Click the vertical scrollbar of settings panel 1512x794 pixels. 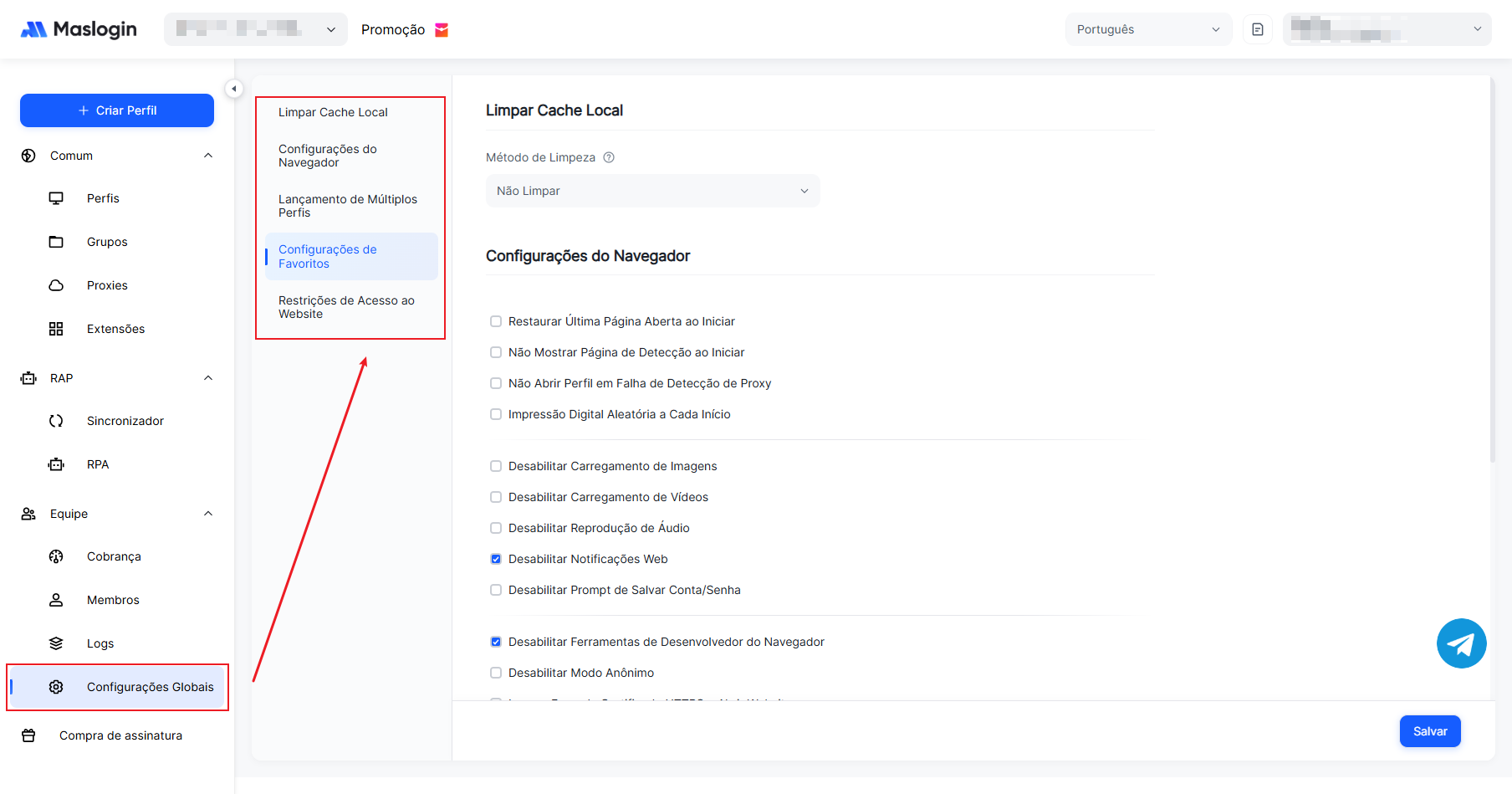[x=1492, y=268]
